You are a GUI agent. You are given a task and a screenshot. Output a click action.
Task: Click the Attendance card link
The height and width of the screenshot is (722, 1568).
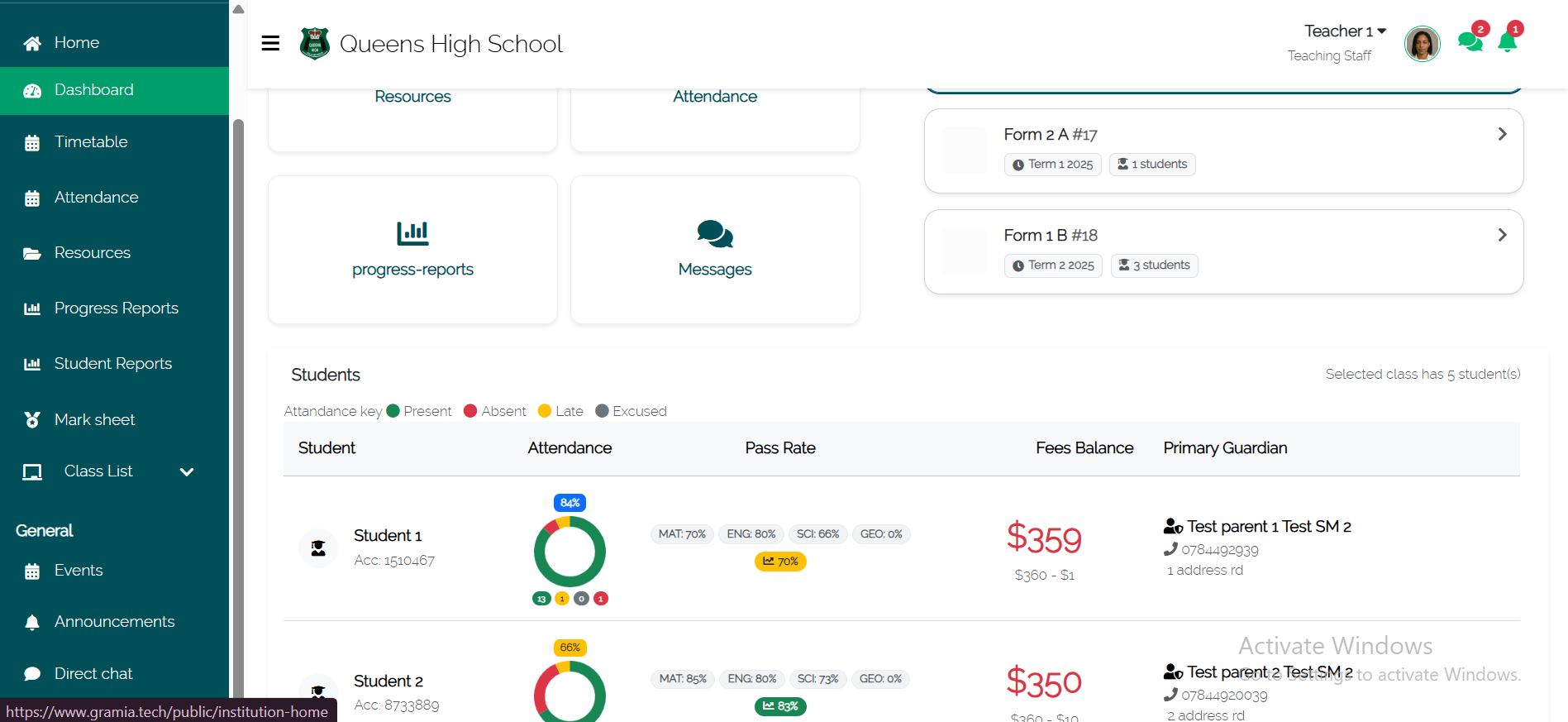pyautogui.click(x=714, y=97)
